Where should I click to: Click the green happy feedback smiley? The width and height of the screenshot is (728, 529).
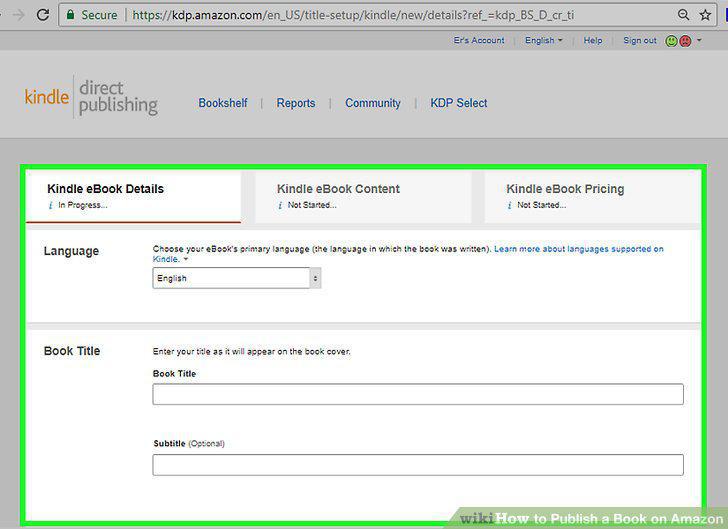coord(671,41)
